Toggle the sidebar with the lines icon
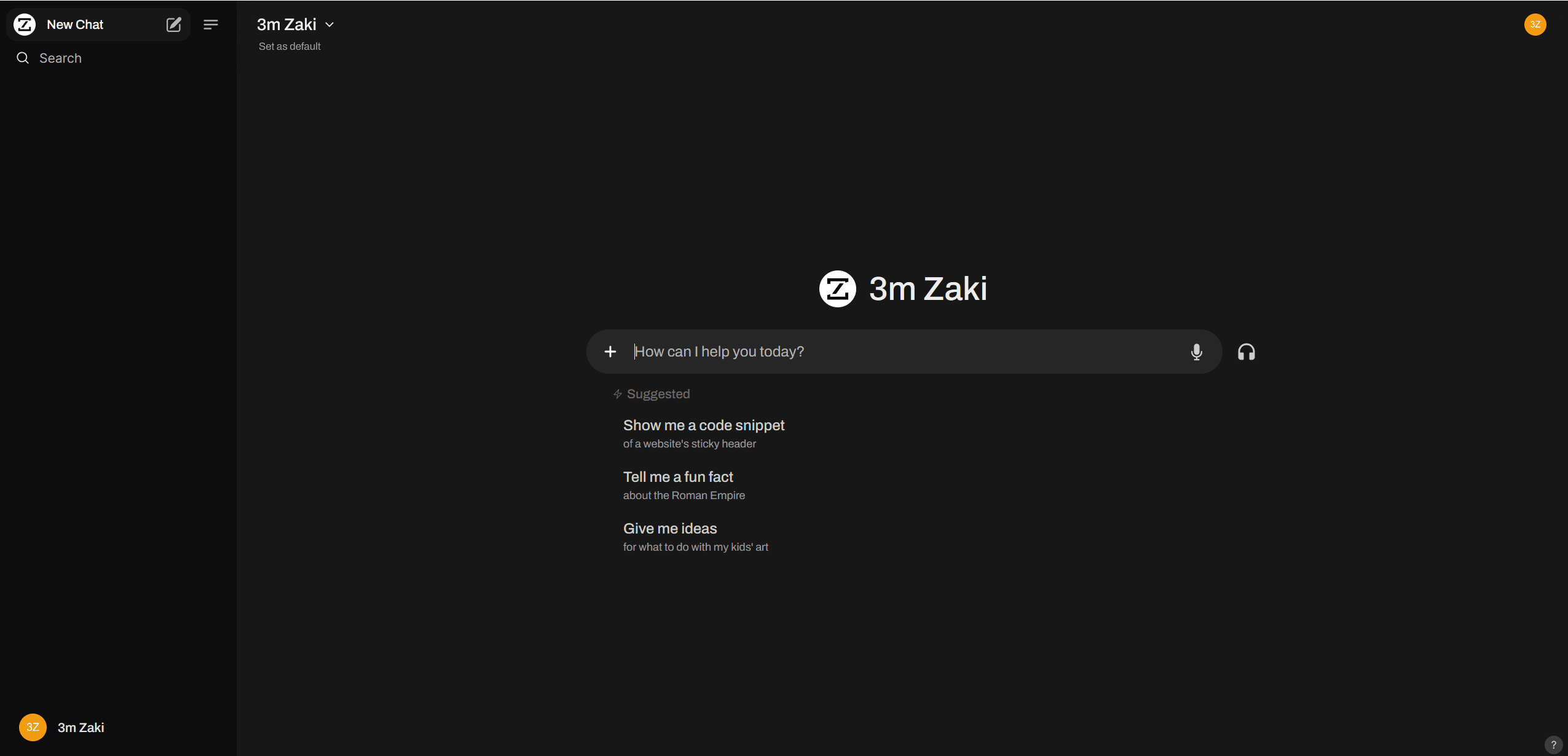 (x=211, y=25)
